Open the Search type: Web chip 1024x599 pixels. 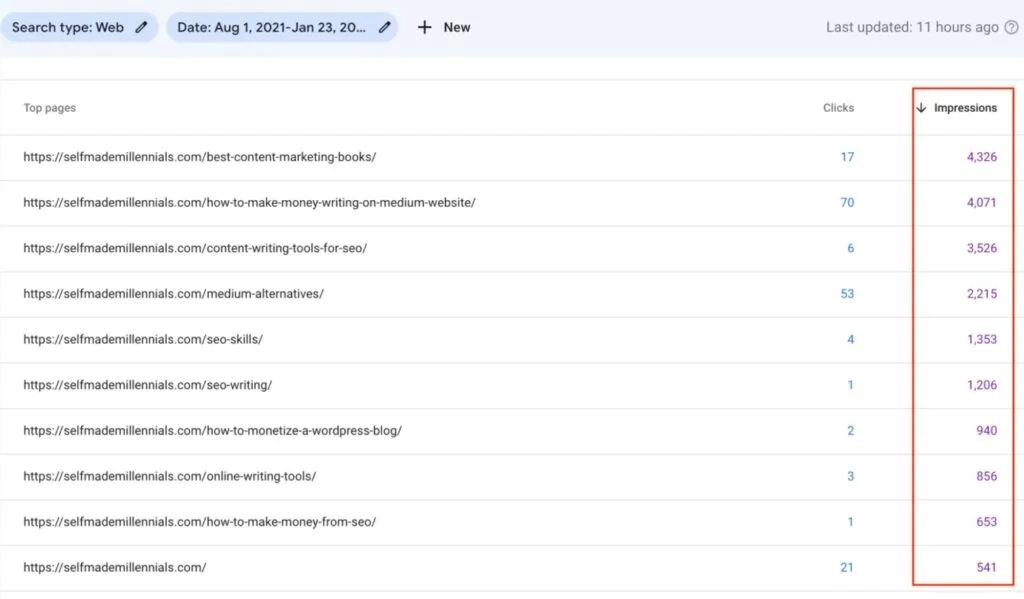point(68,28)
